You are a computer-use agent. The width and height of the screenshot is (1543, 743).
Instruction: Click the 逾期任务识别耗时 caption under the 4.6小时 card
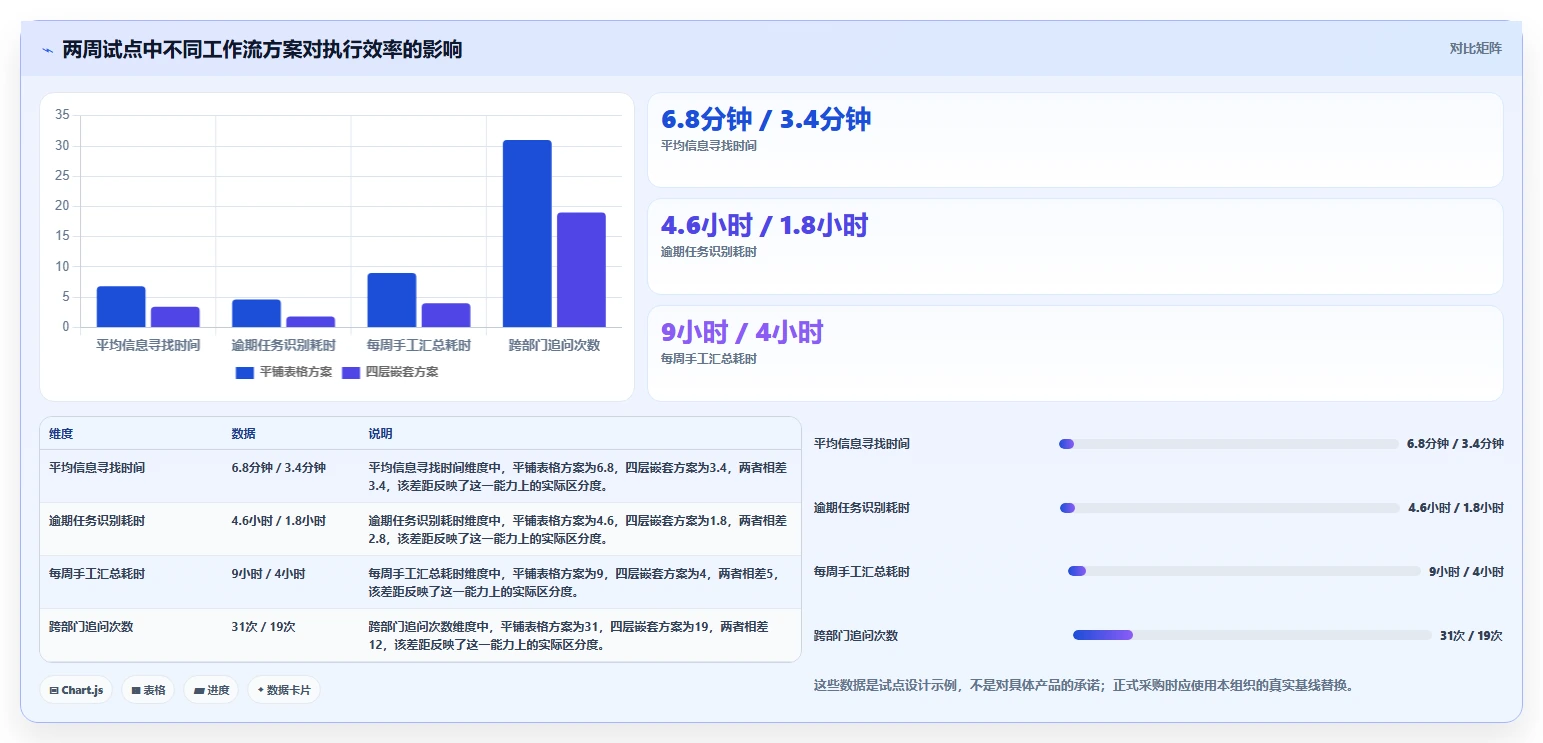pyautogui.click(x=709, y=252)
